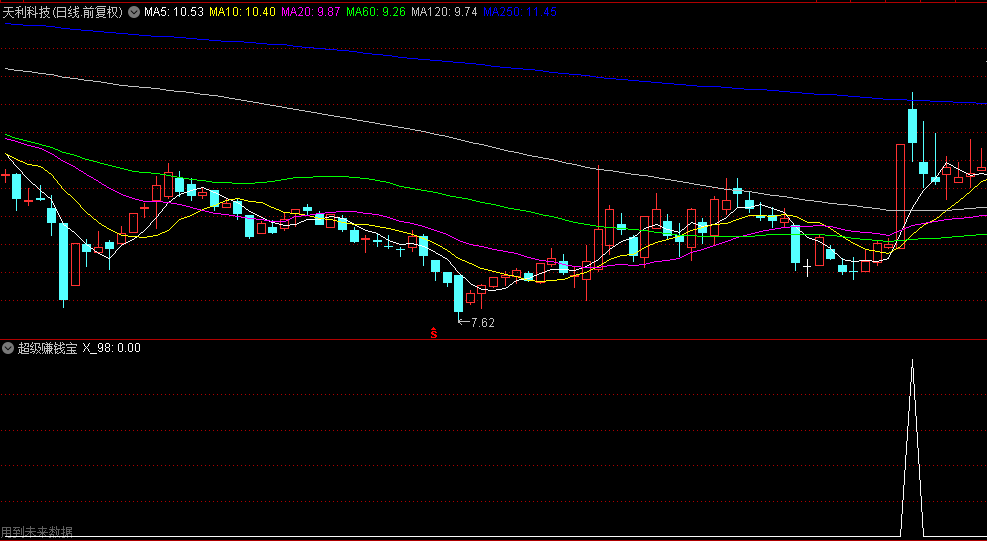Select the MA10: 10.40 label
This screenshot has height=541, width=987.
[242, 11]
